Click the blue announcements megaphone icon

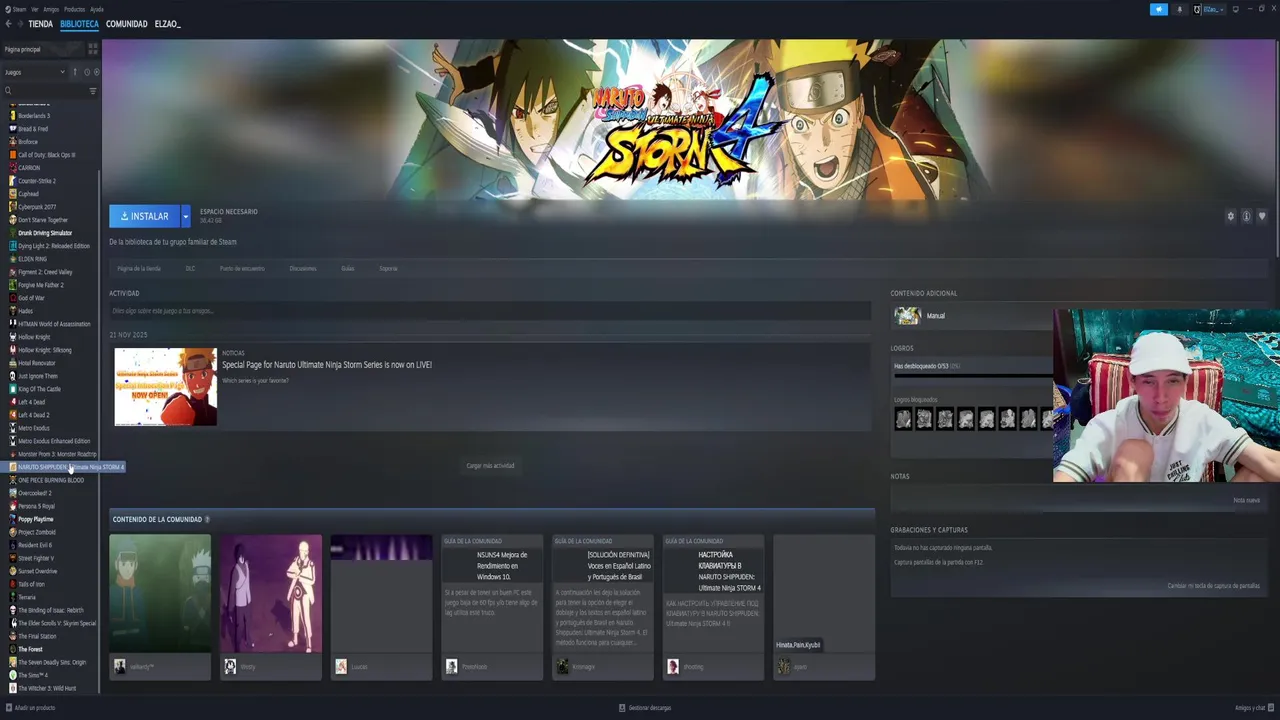(x=1159, y=9)
